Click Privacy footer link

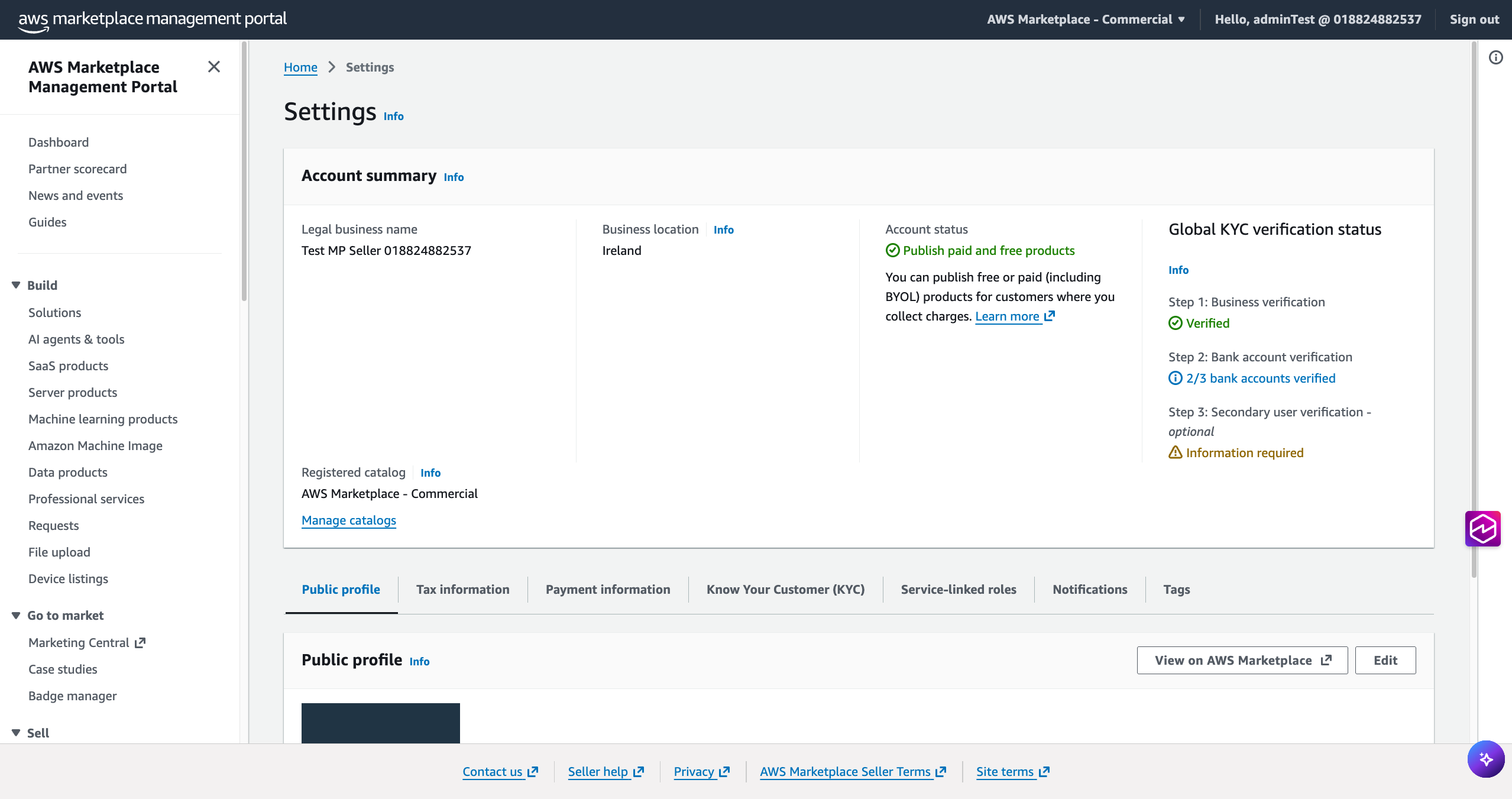701,771
